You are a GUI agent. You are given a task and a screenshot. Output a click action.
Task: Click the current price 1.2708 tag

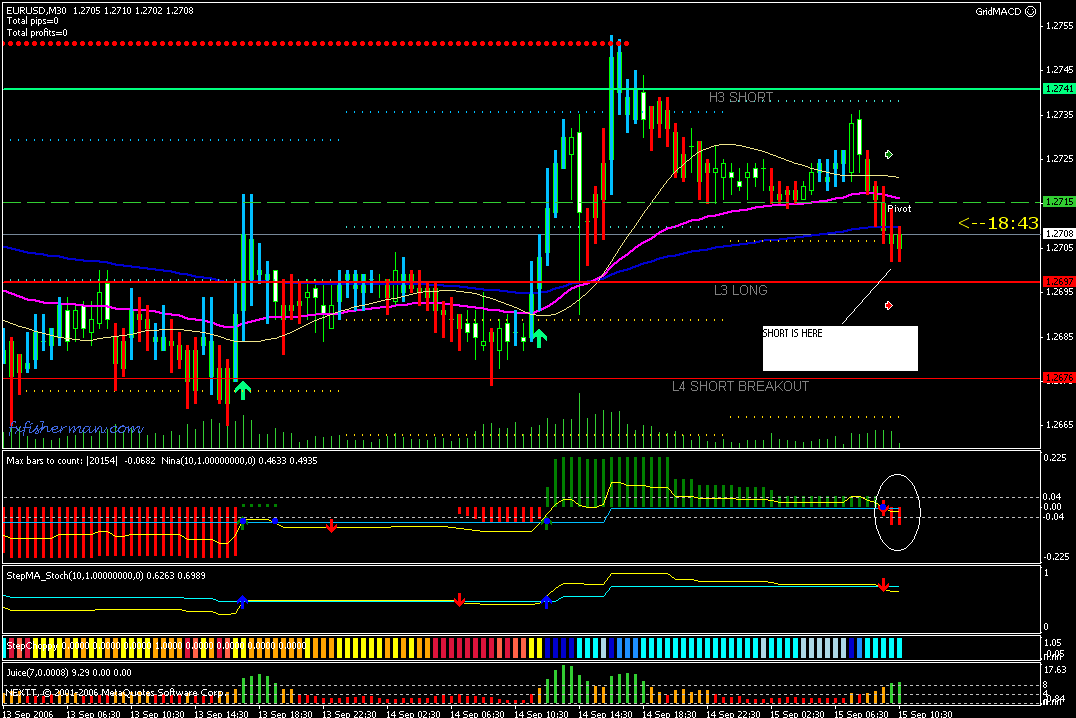(x=1059, y=233)
